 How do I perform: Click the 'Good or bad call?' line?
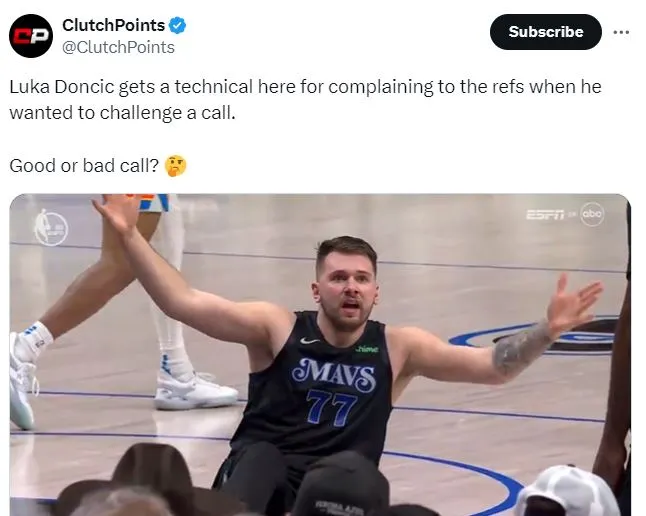pos(84,166)
